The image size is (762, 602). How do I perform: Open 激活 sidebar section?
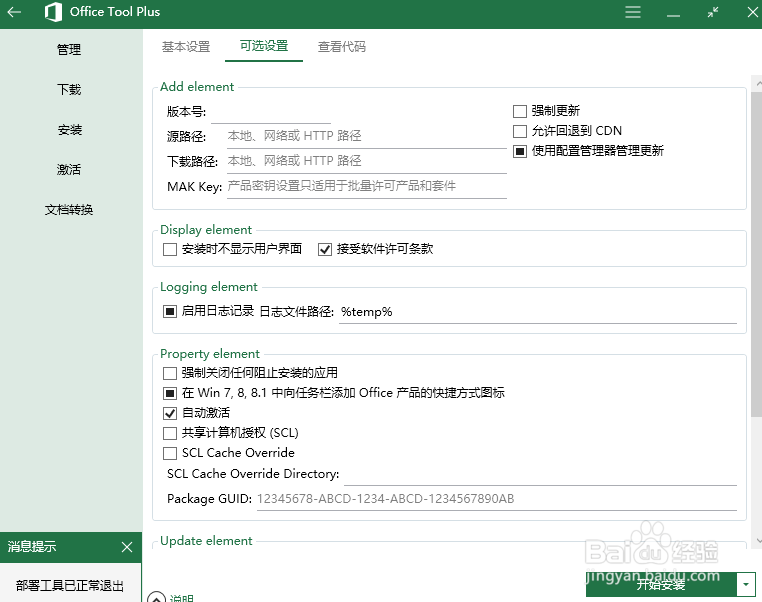tap(69, 170)
